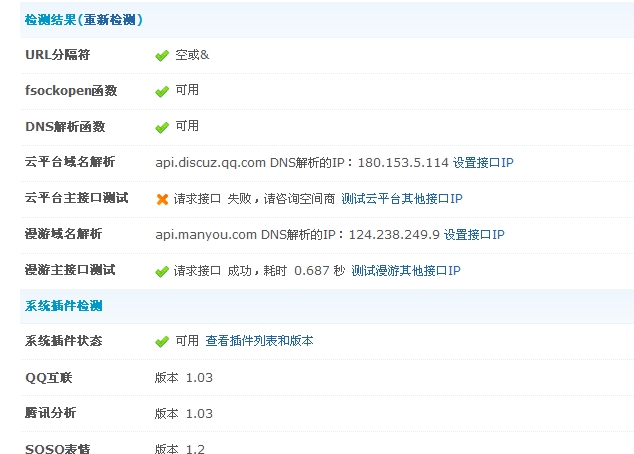The width and height of the screenshot is (634, 454).
Task: Select the IP text 180.153.5.114
Action: coord(403,163)
